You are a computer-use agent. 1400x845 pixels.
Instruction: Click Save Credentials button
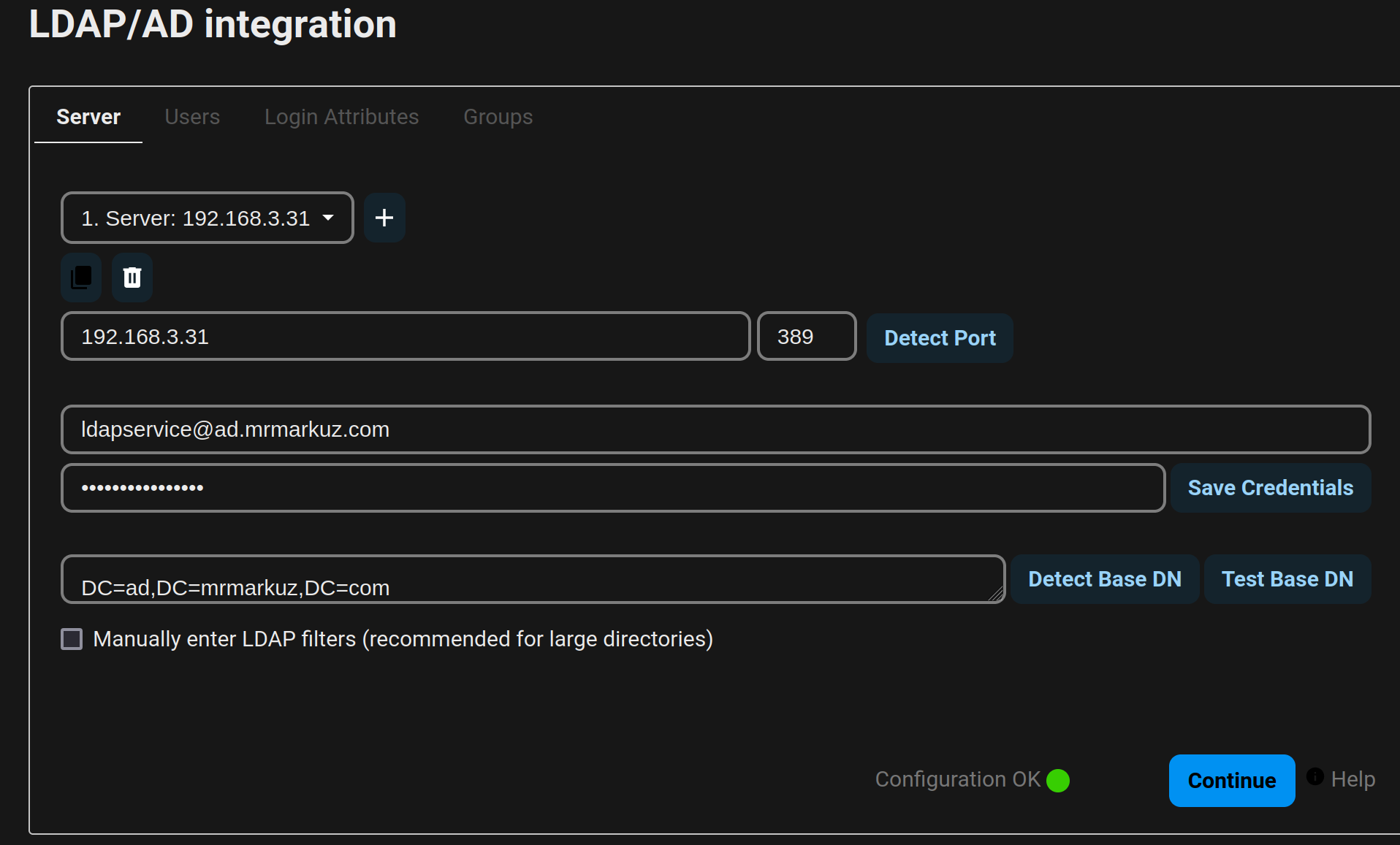tap(1271, 488)
